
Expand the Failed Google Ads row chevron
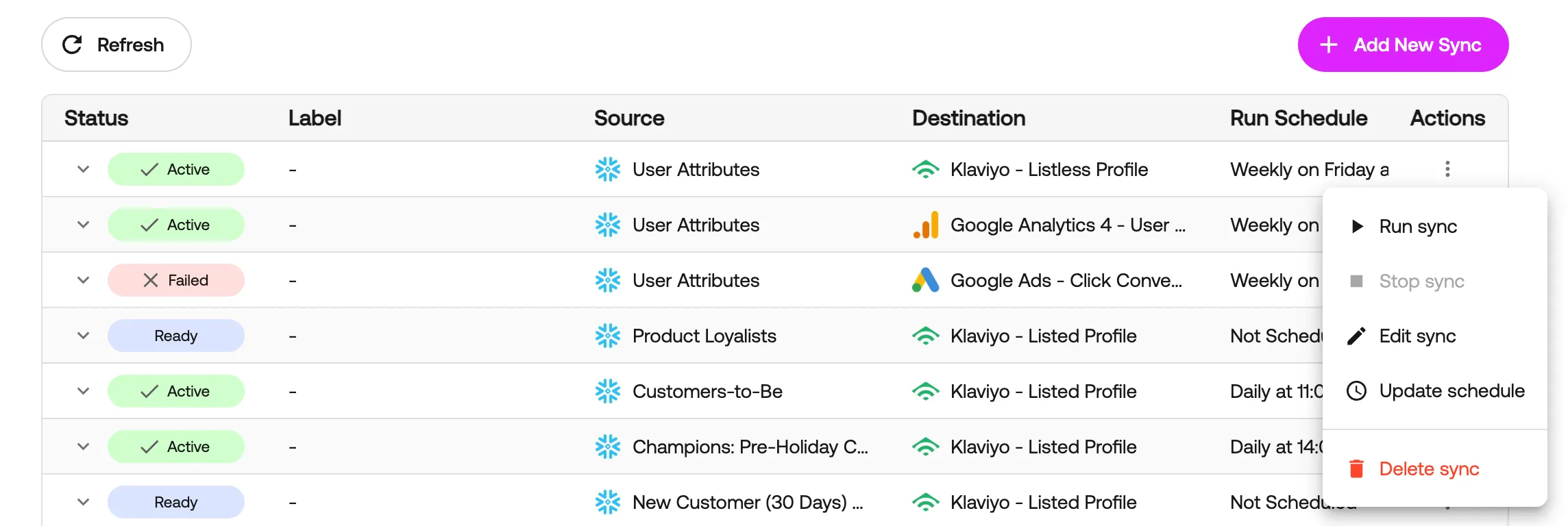pos(84,280)
